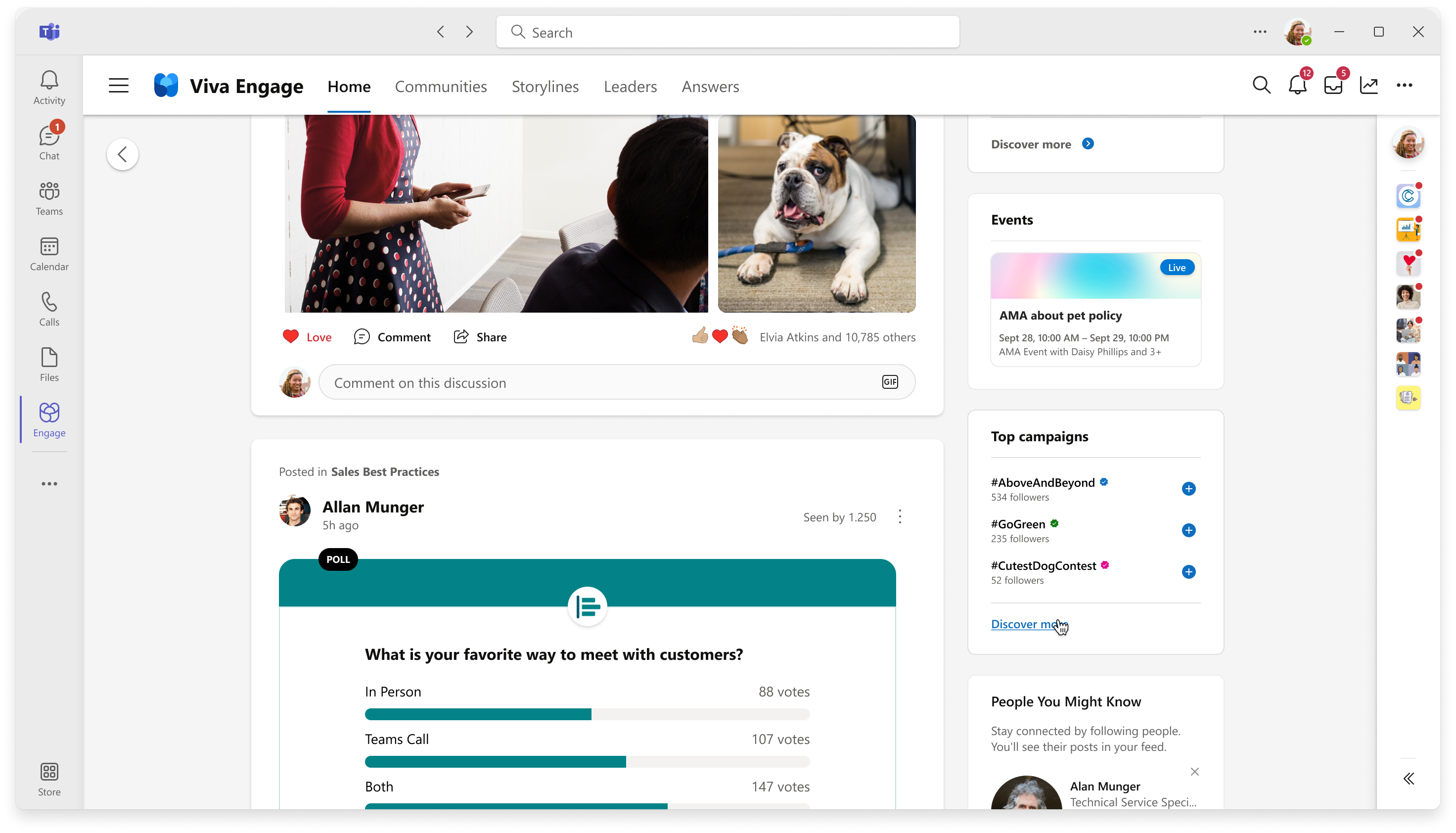Switch to the Storylines tab
Image resolution: width=1456 pixels, height=833 pixels.
click(545, 86)
